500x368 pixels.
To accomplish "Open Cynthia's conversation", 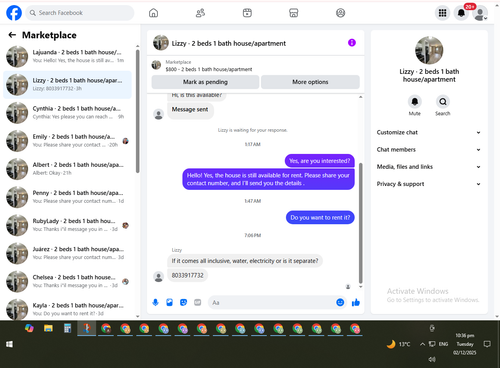I will (x=67, y=113).
